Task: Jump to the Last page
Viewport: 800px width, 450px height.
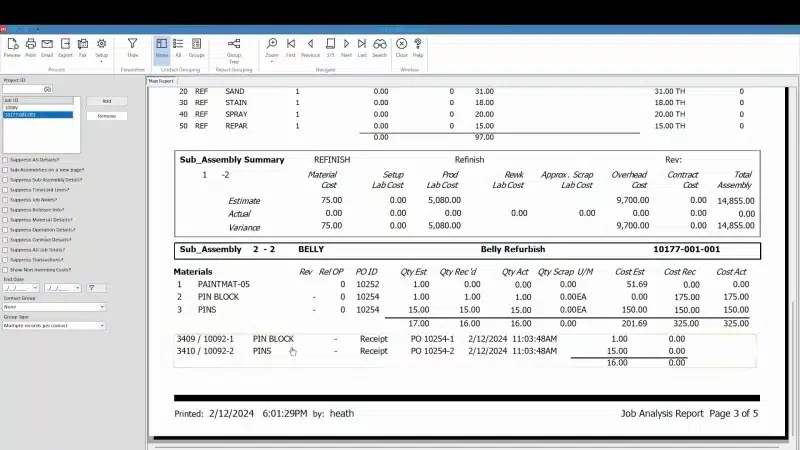Action: pyautogui.click(x=362, y=47)
